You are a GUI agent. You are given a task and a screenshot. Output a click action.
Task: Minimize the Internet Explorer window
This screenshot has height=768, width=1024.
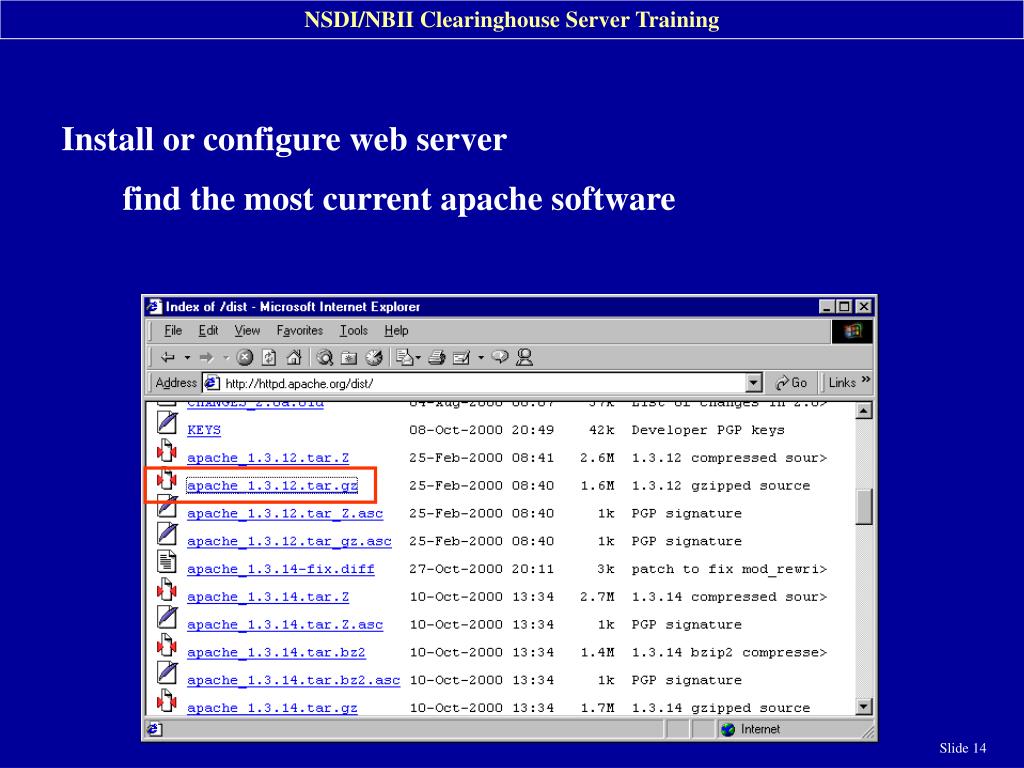click(x=827, y=306)
